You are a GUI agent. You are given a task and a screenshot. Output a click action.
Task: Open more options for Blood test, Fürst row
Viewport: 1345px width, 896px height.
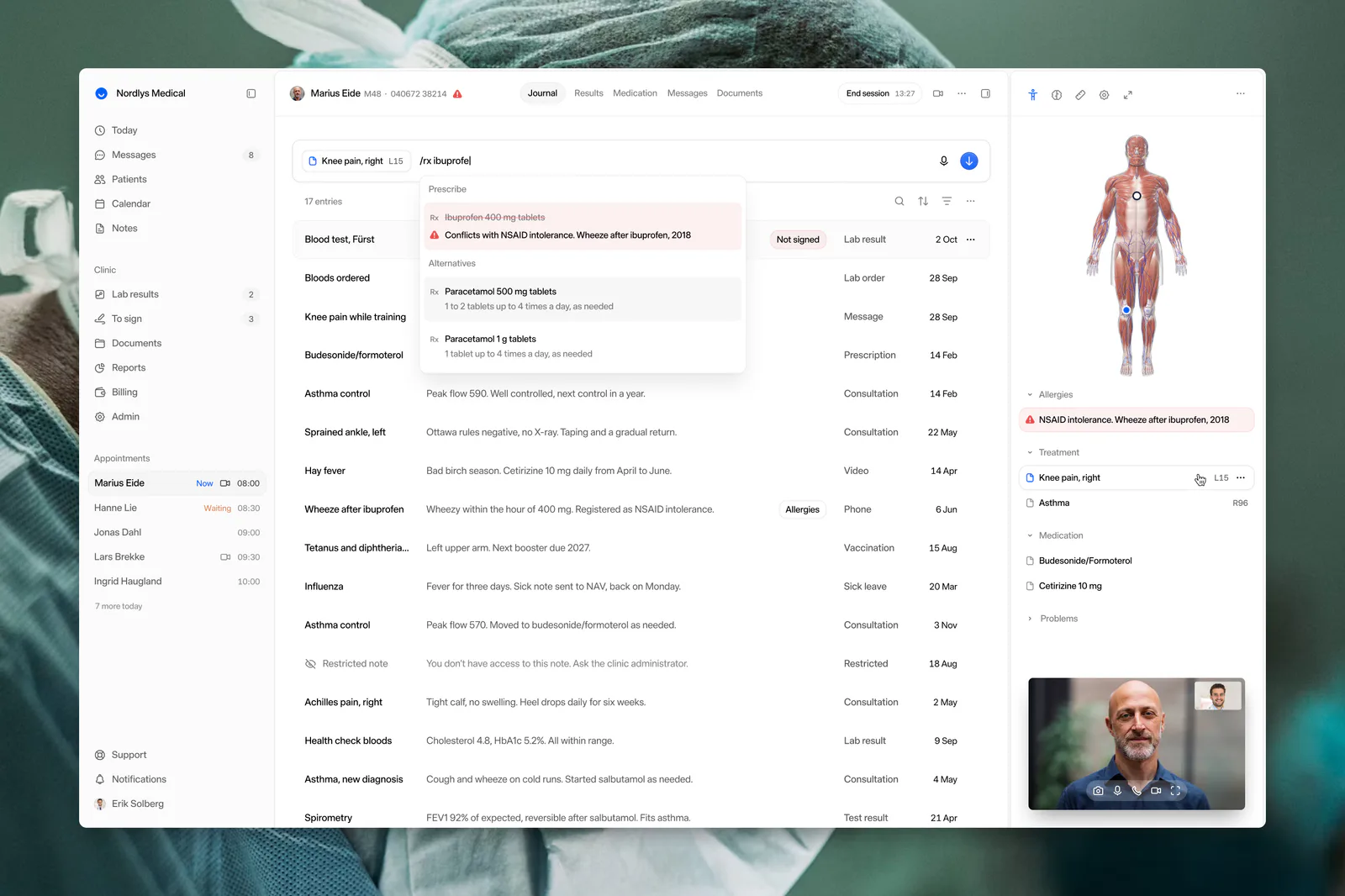(971, 240)
